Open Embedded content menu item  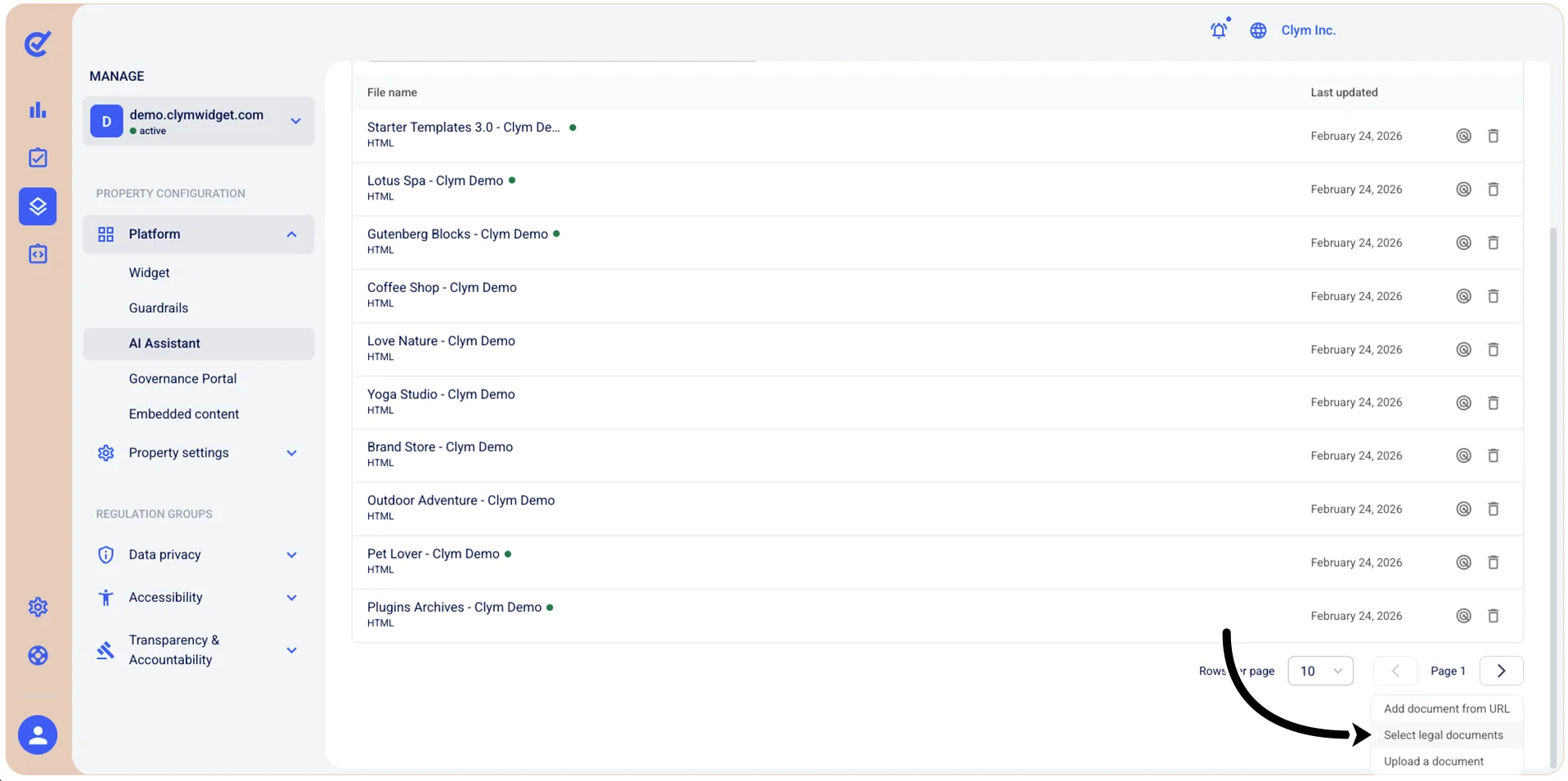[184, 414]
